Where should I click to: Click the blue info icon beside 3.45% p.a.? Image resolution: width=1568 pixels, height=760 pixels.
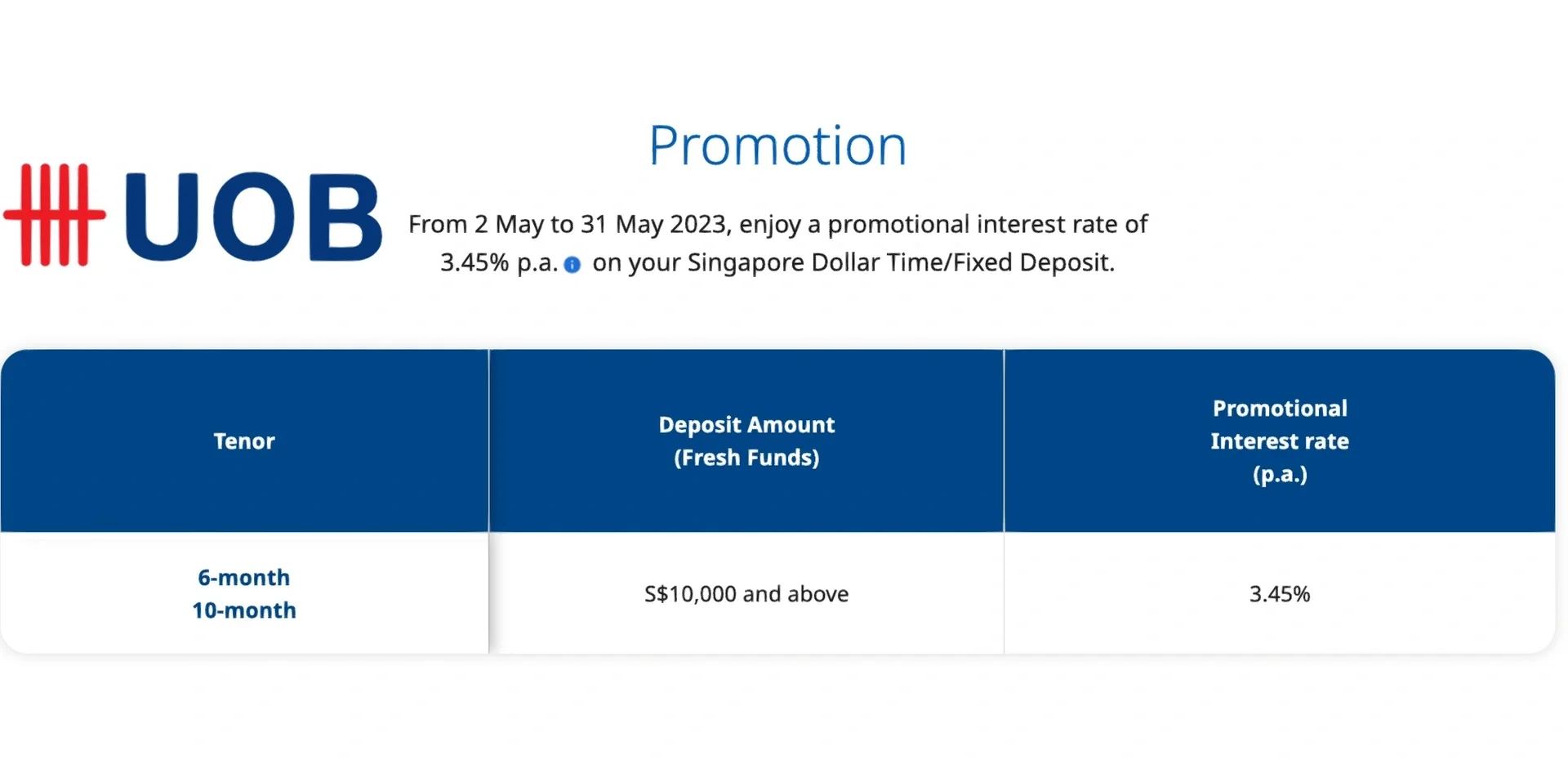click(572, 265)
